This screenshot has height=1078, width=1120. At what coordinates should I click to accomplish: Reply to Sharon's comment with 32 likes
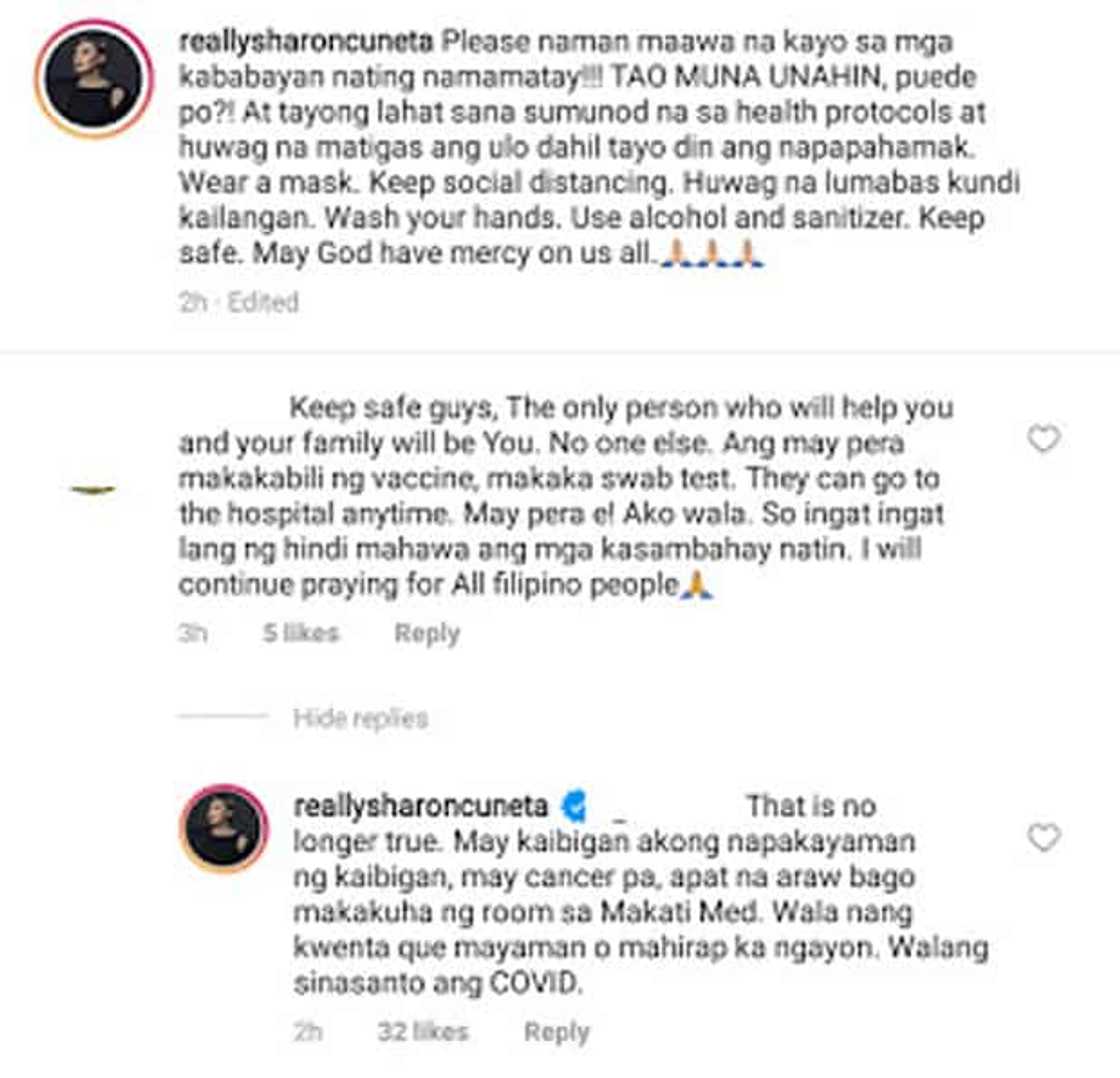coord(556,1032)
